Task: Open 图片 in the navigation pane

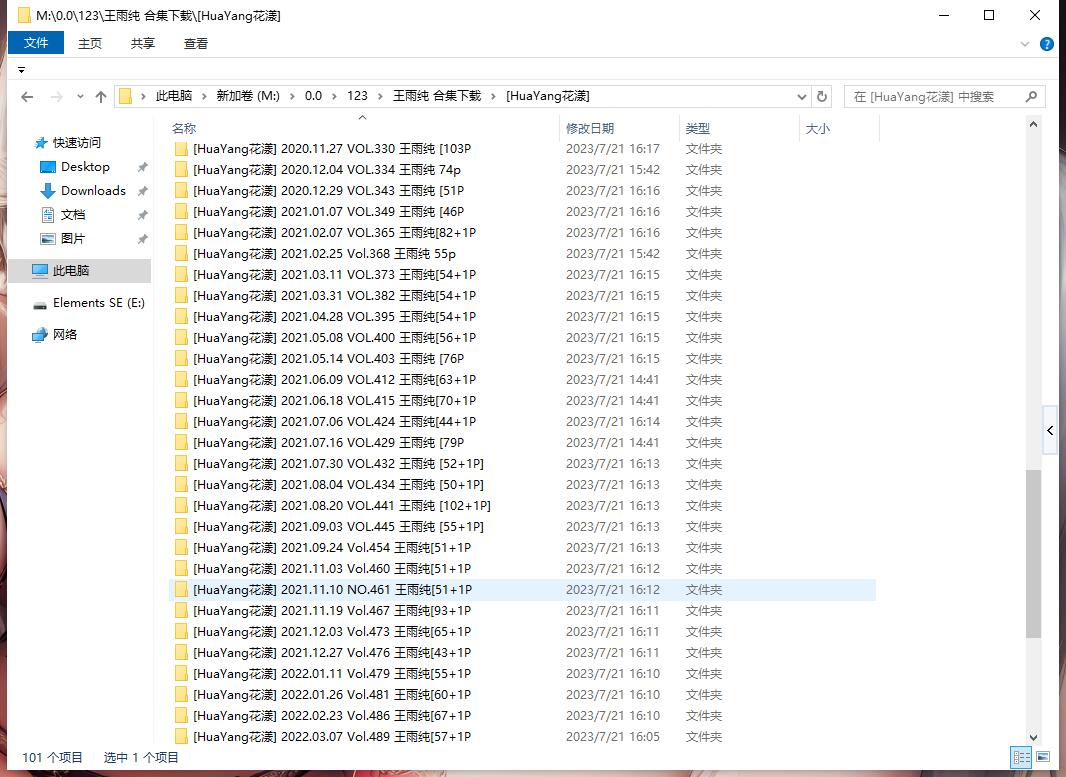Action: pos(73,239)
